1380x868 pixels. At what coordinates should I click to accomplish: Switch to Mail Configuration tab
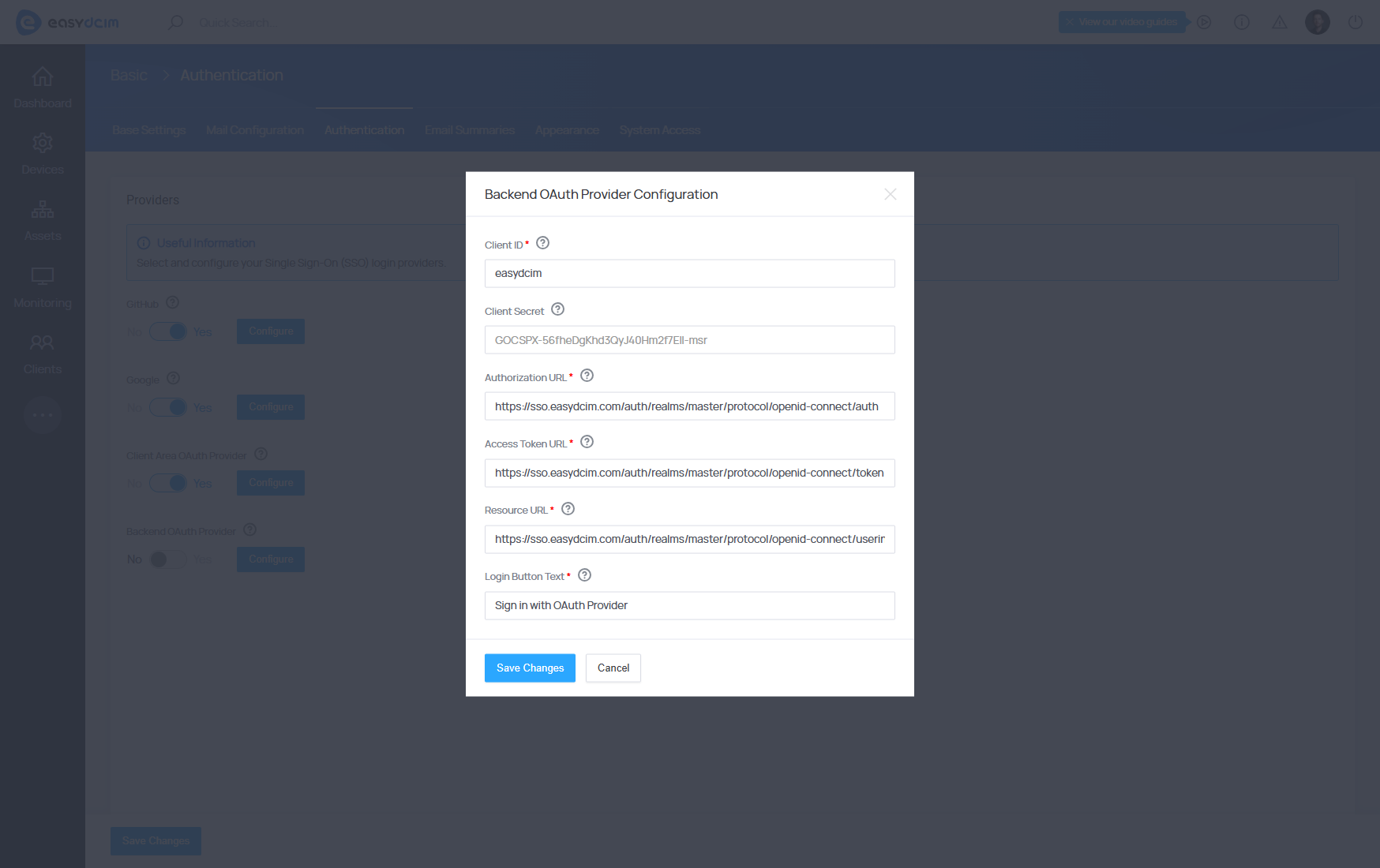(x=255, y=130)
